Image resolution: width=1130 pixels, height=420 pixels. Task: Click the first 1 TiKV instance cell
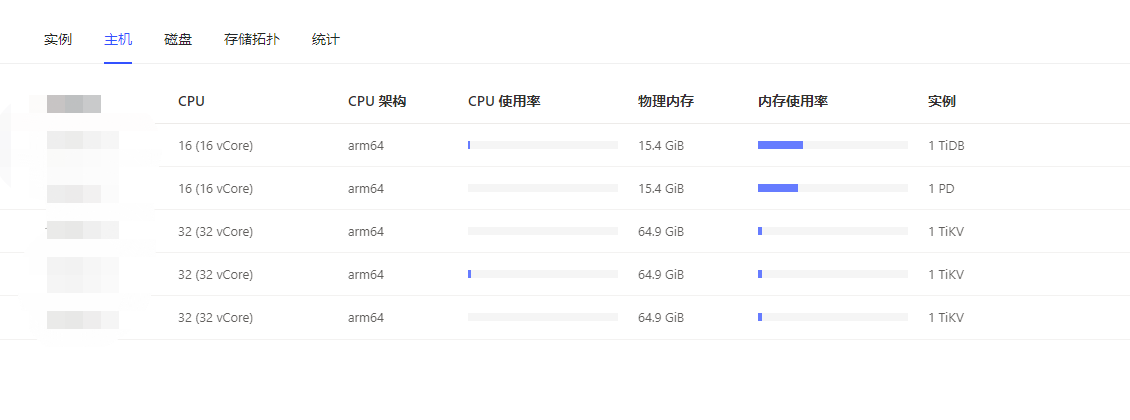point(946,231)
